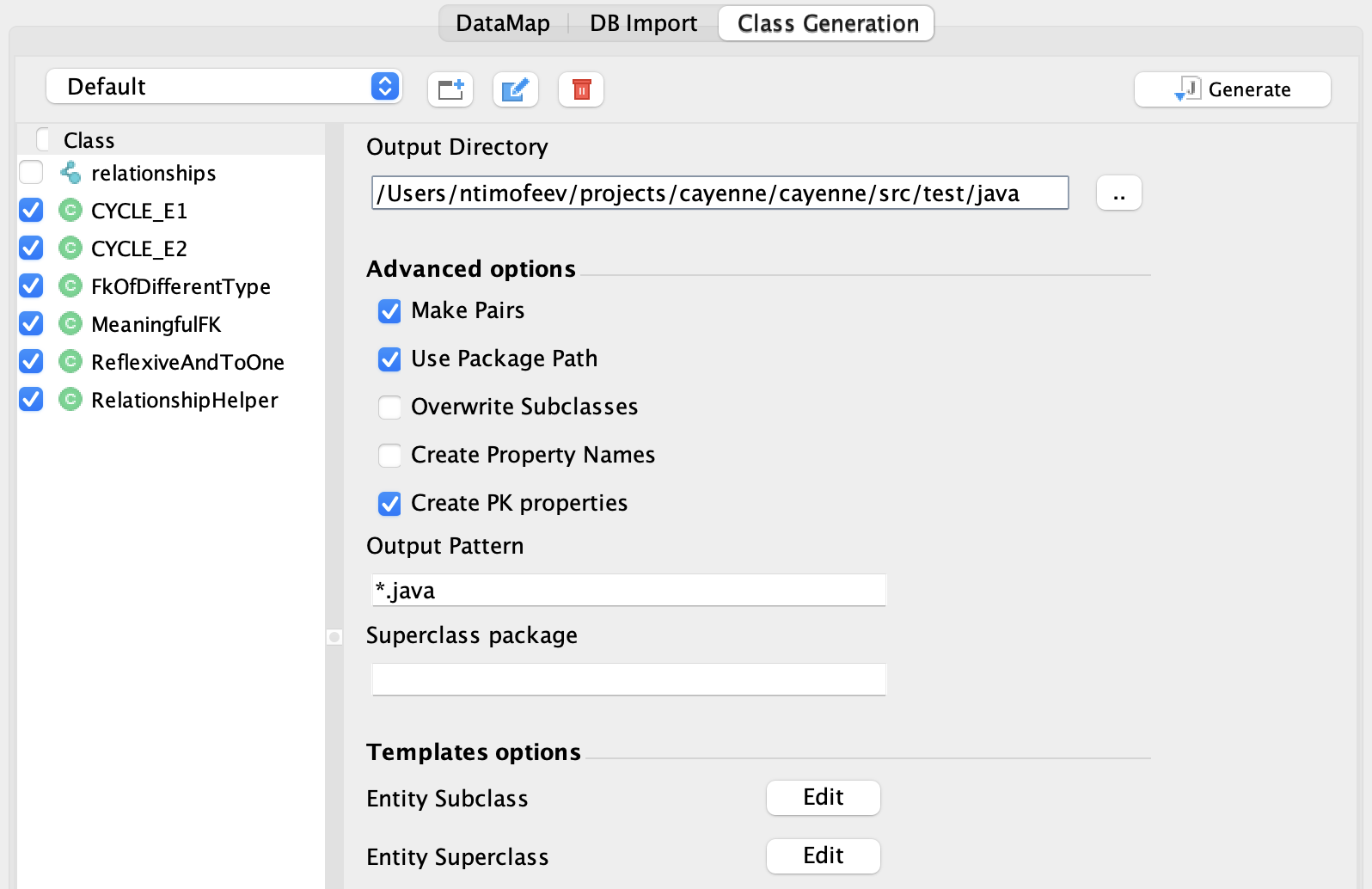
Task: Click the CYCLE_E1 class icon
Action: 70,211
